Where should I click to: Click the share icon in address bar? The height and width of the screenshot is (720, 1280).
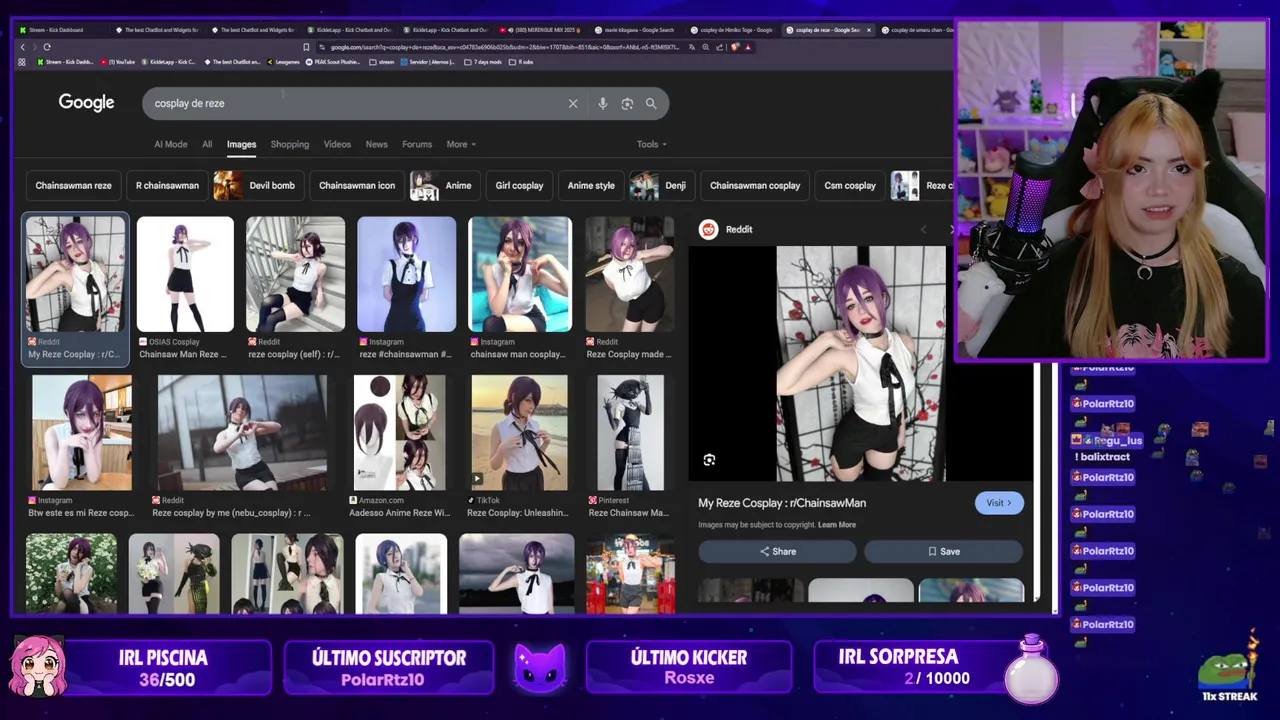pyautogui.click(x=720, y=47)
